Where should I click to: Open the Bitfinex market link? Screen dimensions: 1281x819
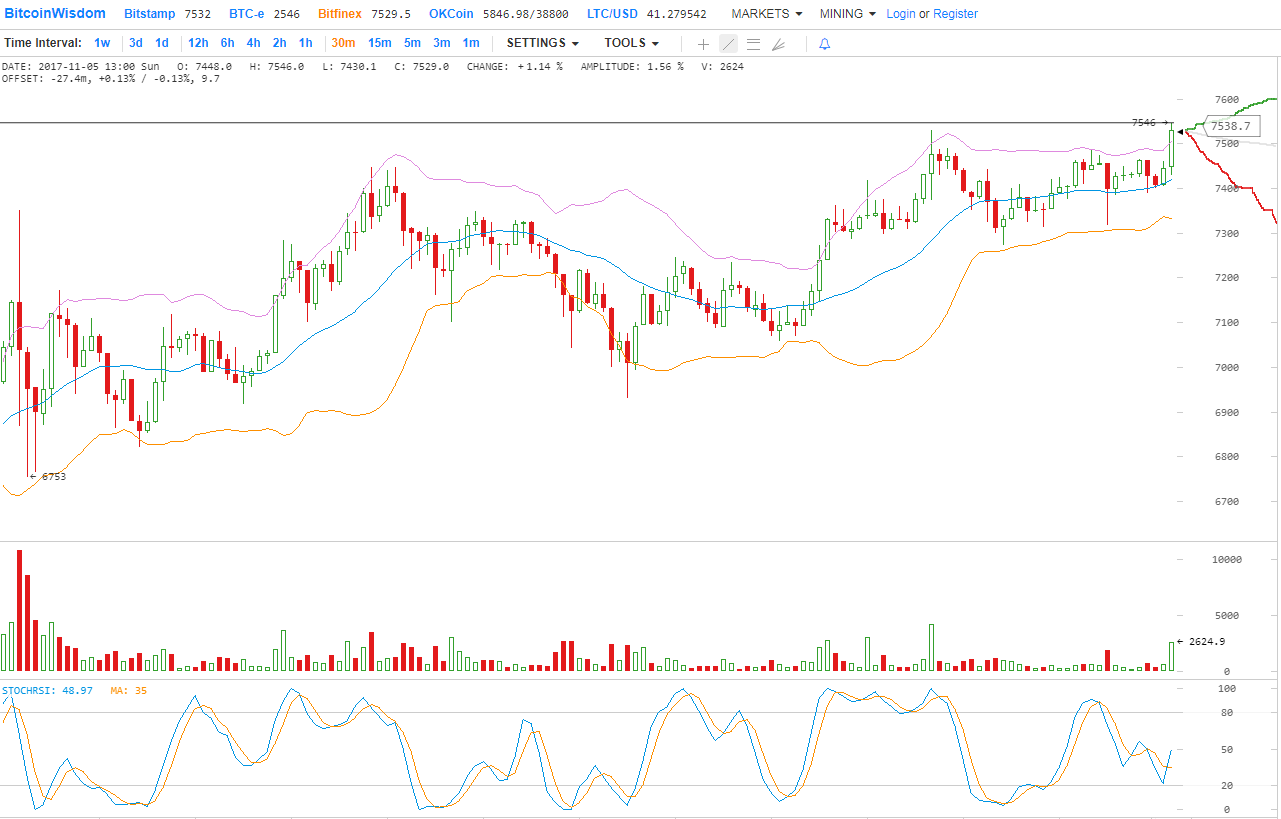(339, 14)
